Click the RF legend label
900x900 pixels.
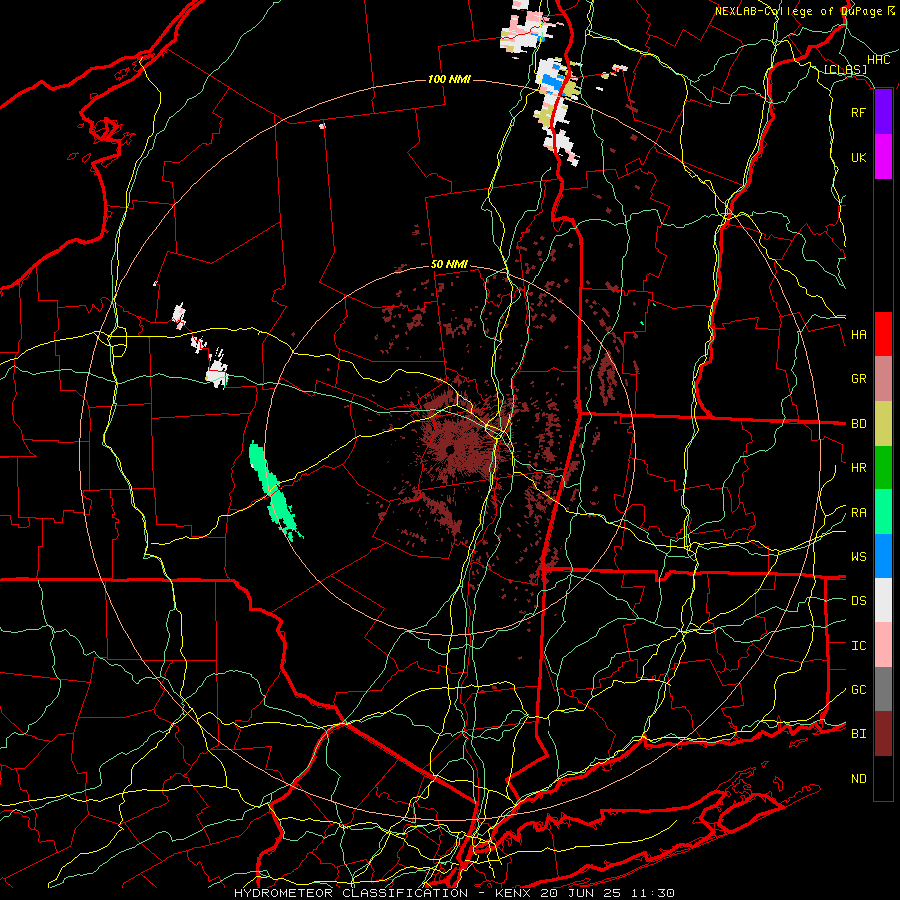click(858, 112)
